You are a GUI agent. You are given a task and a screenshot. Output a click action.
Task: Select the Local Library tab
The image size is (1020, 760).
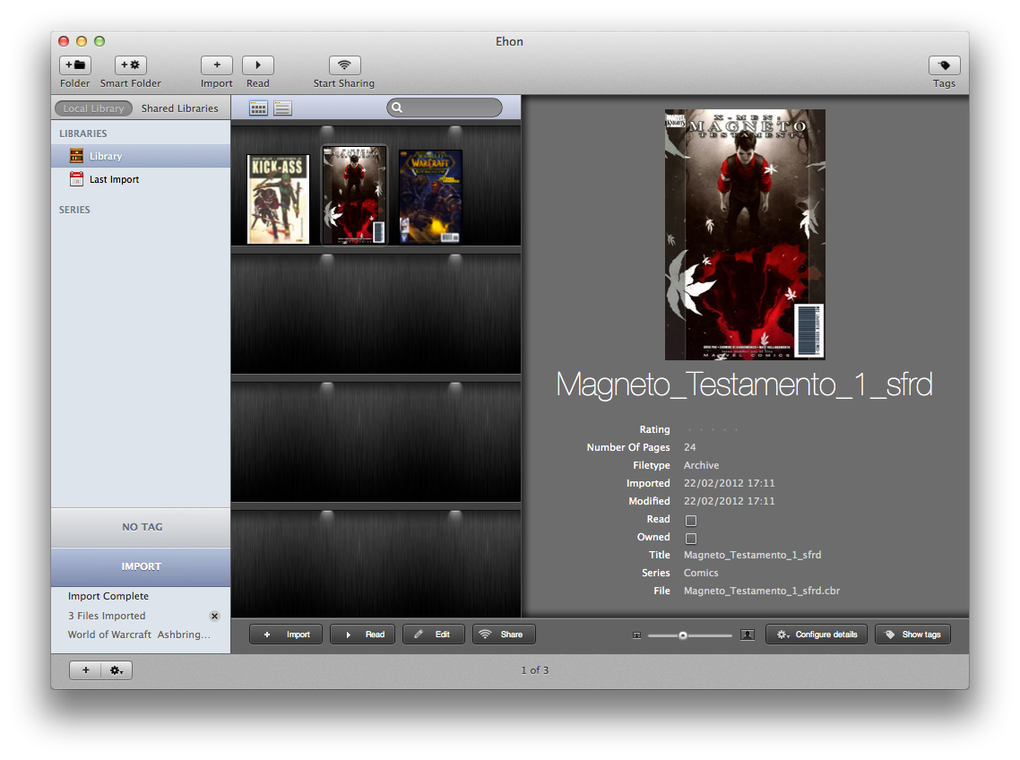point(94,108)
